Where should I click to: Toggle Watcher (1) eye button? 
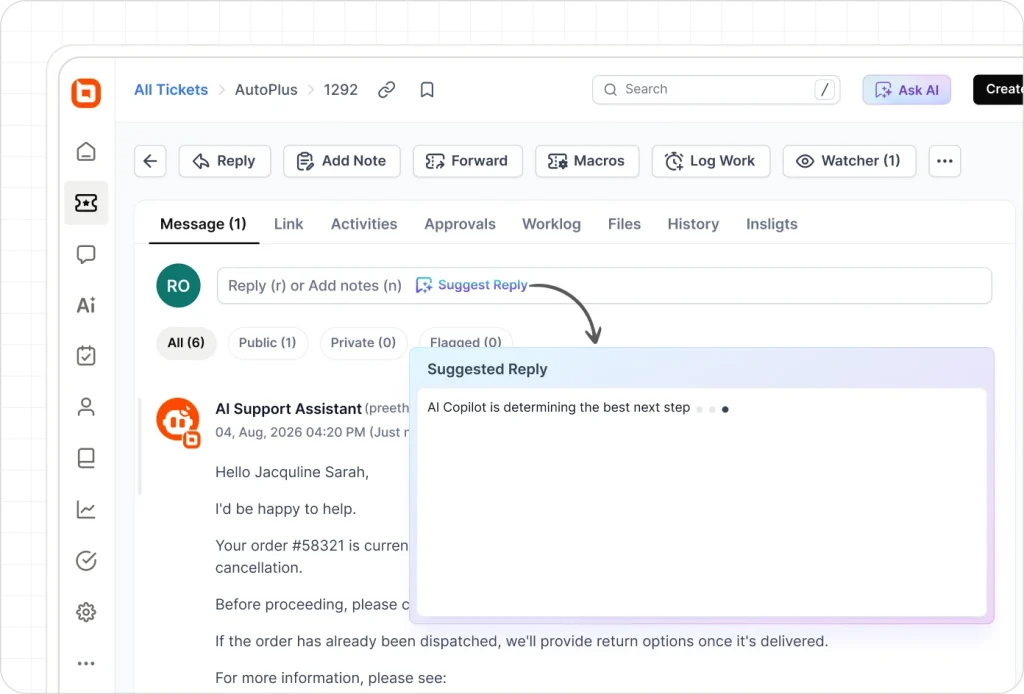[849, 161]
